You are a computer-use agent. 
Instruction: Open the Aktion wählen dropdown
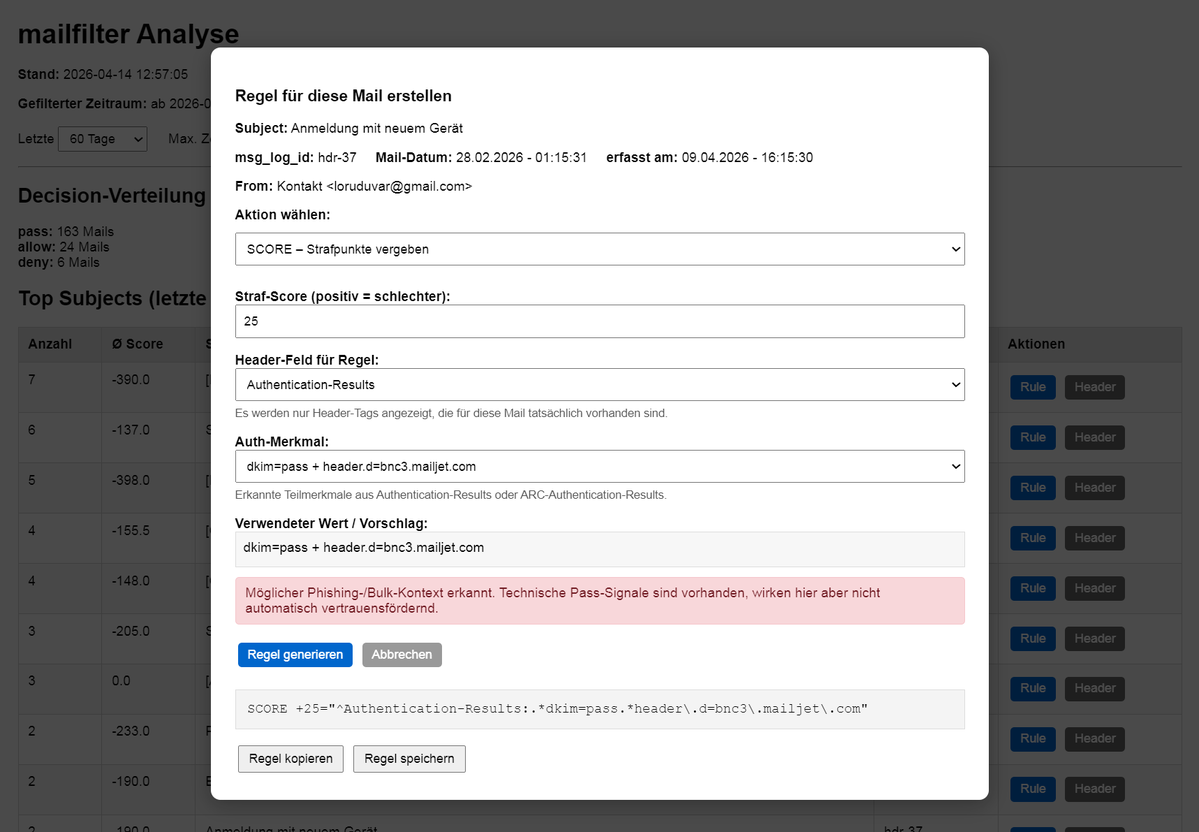click(x=600, y=249)
